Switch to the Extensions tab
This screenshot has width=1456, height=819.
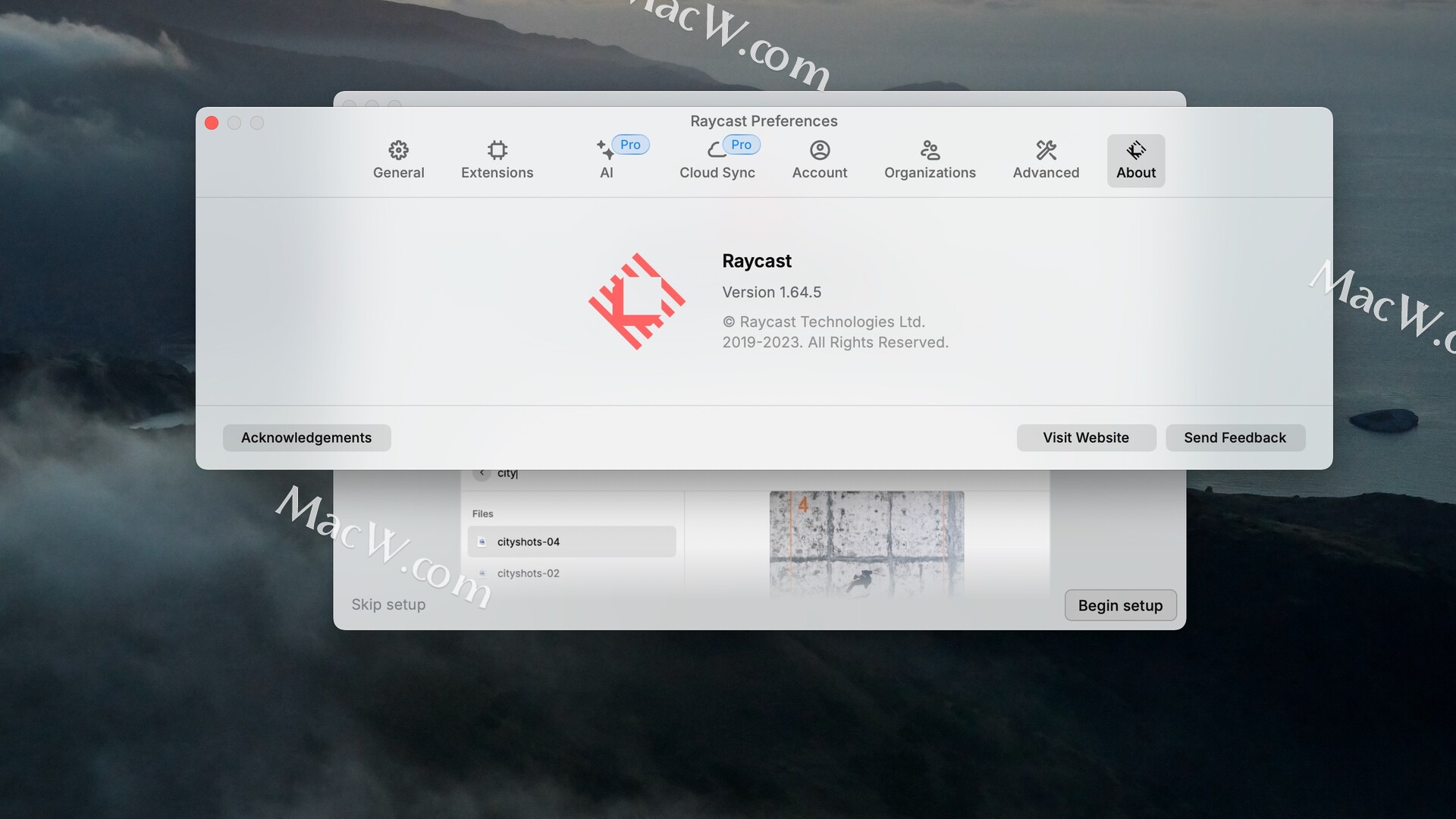[497, 160]
